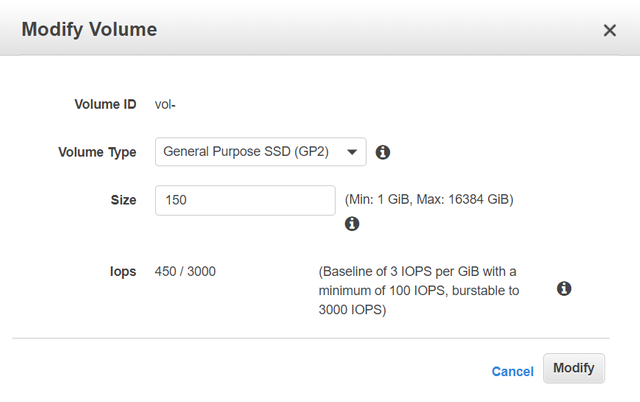Click the info icon below the Size limits

coord(352,224)
